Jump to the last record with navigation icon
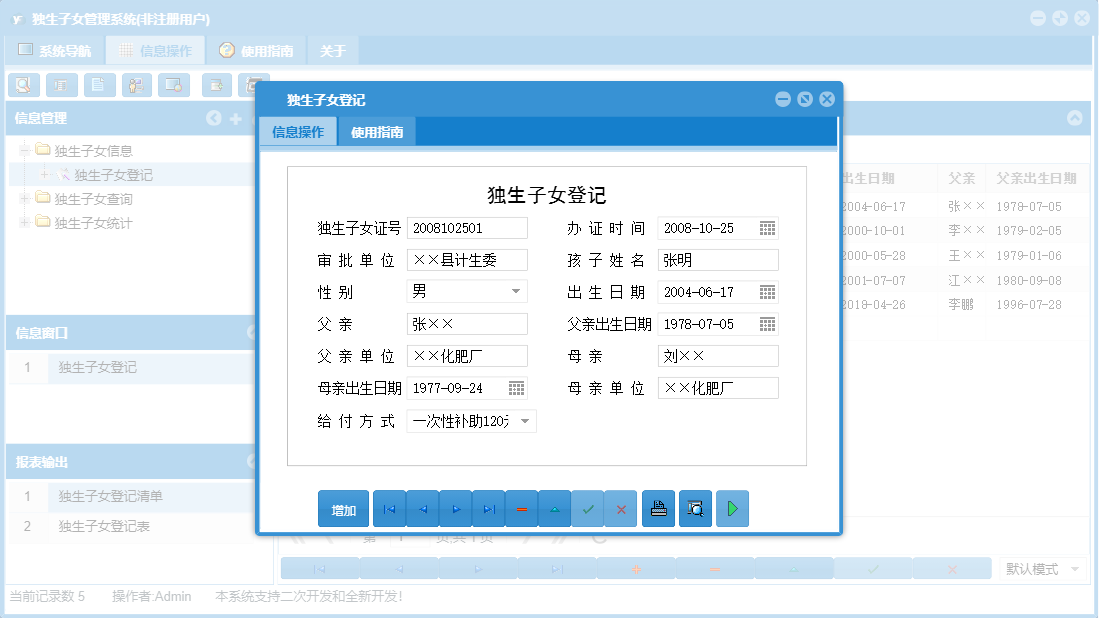1099x618 pixels. coord(488,508)
